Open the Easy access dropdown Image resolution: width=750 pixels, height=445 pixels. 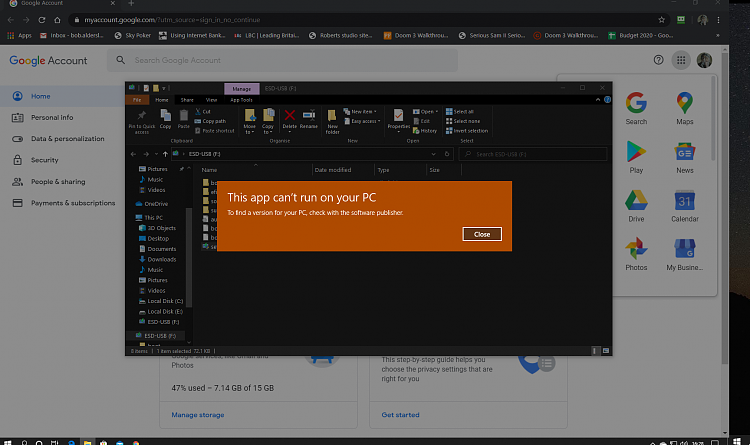tap(363, 121)
